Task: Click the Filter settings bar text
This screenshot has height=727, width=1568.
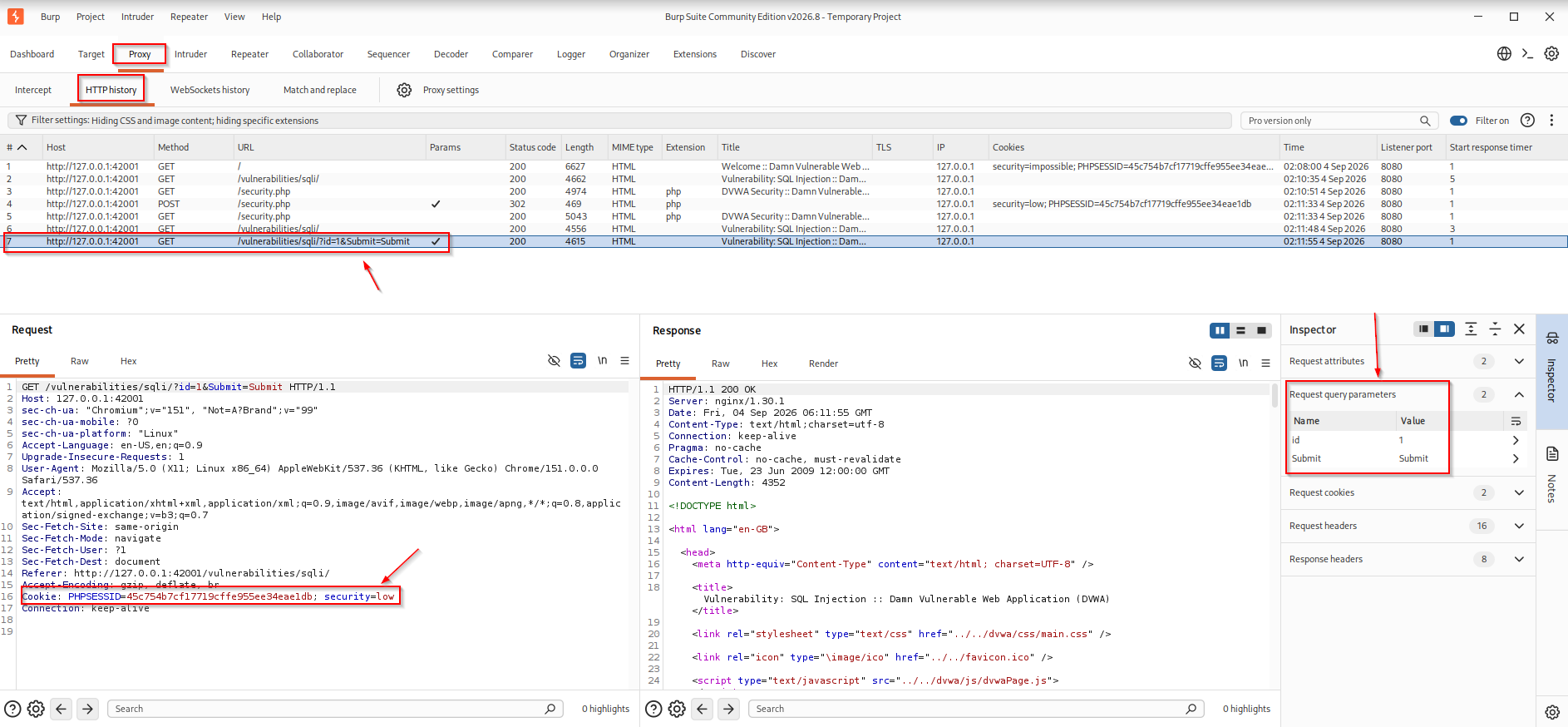Action: (175, 121)
